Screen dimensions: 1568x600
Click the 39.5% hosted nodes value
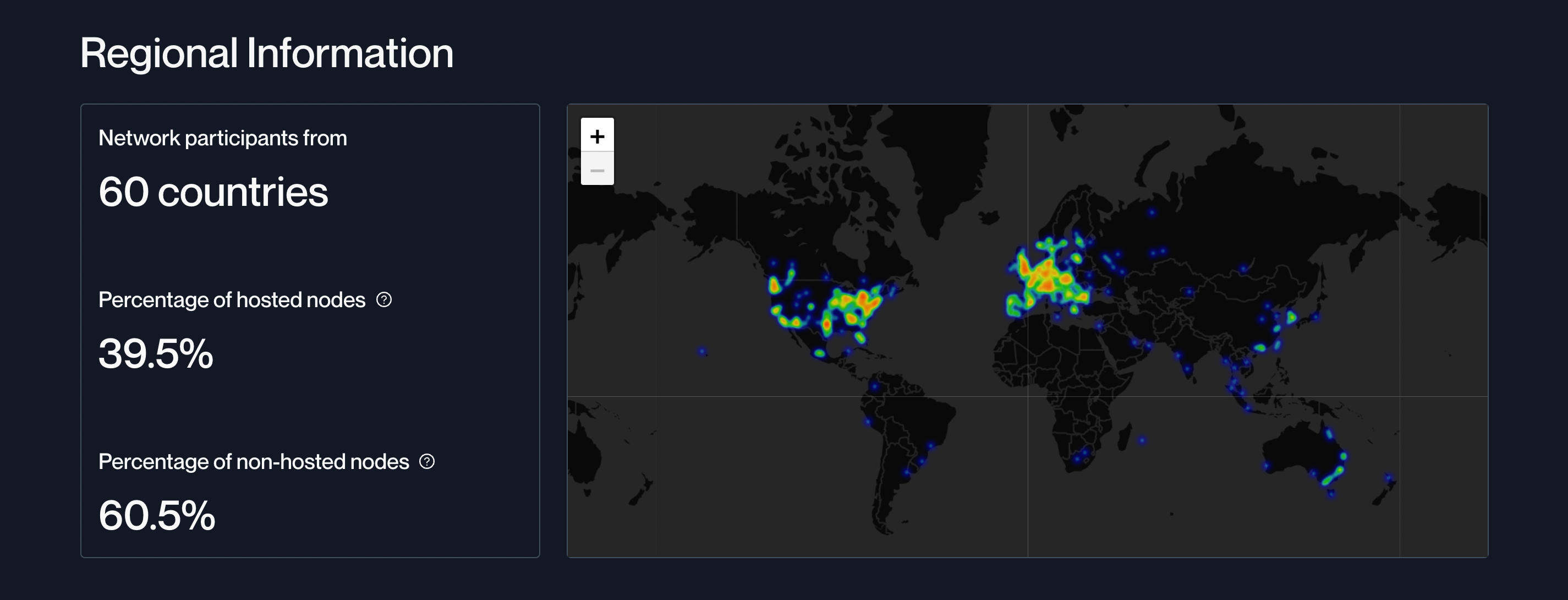pos(156,354)
